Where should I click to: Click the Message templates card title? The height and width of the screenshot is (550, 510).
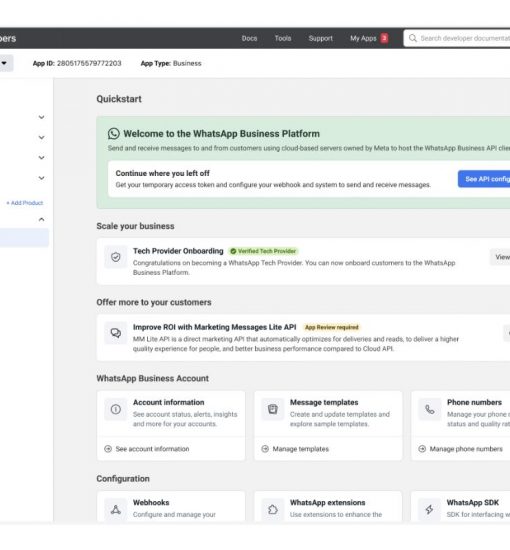point(324,402)
